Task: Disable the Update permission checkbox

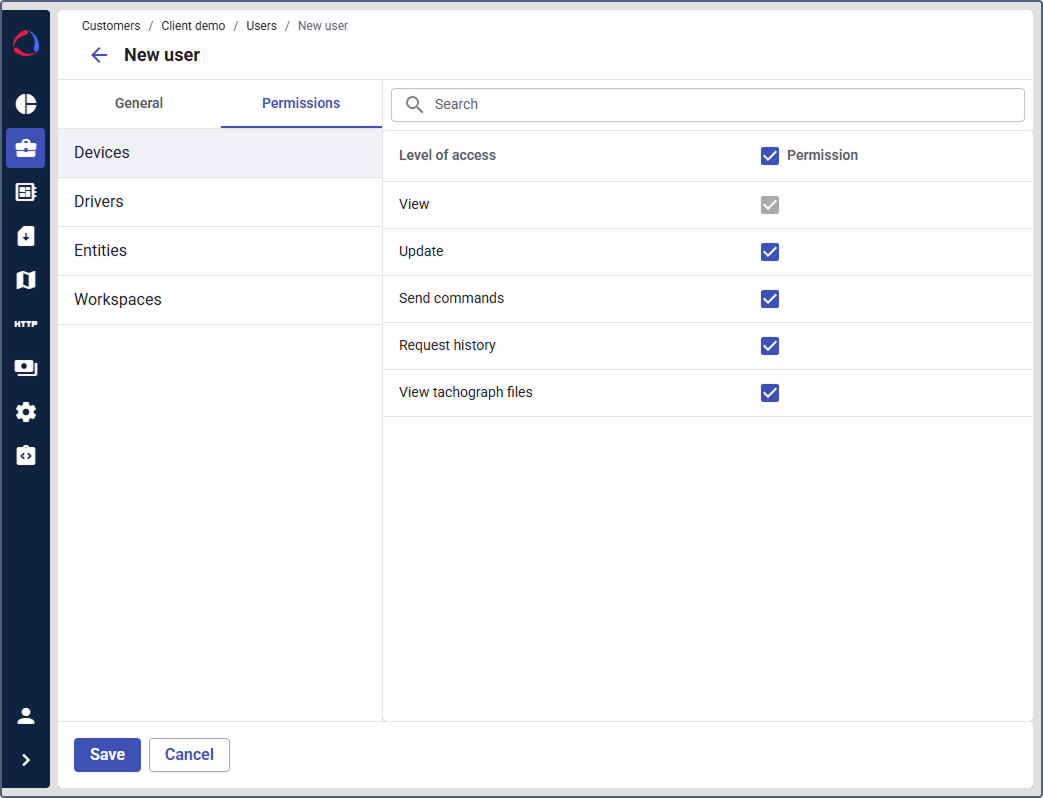Action: pyautogui.click(x=770, y=252)
